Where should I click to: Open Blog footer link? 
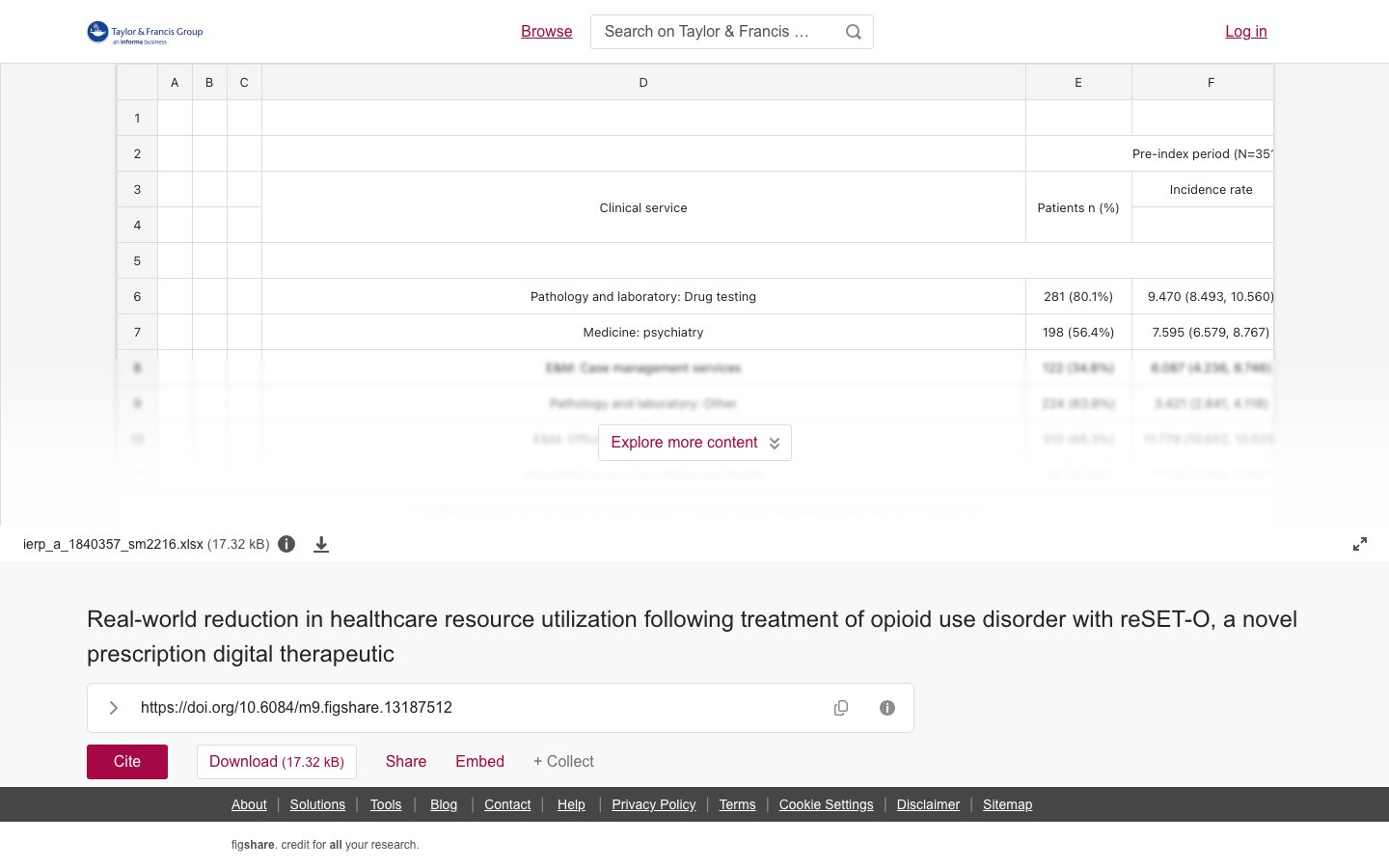pos(444,804)
